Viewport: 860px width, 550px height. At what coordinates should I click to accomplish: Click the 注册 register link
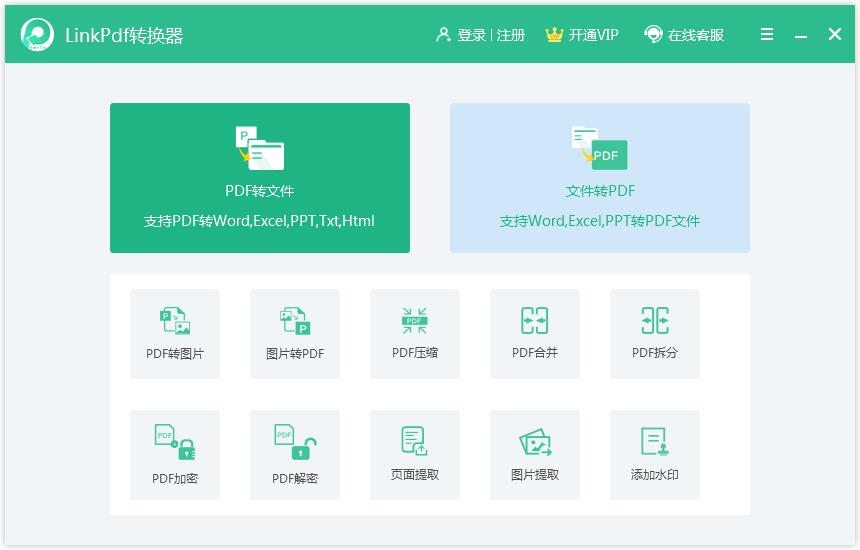511,35
